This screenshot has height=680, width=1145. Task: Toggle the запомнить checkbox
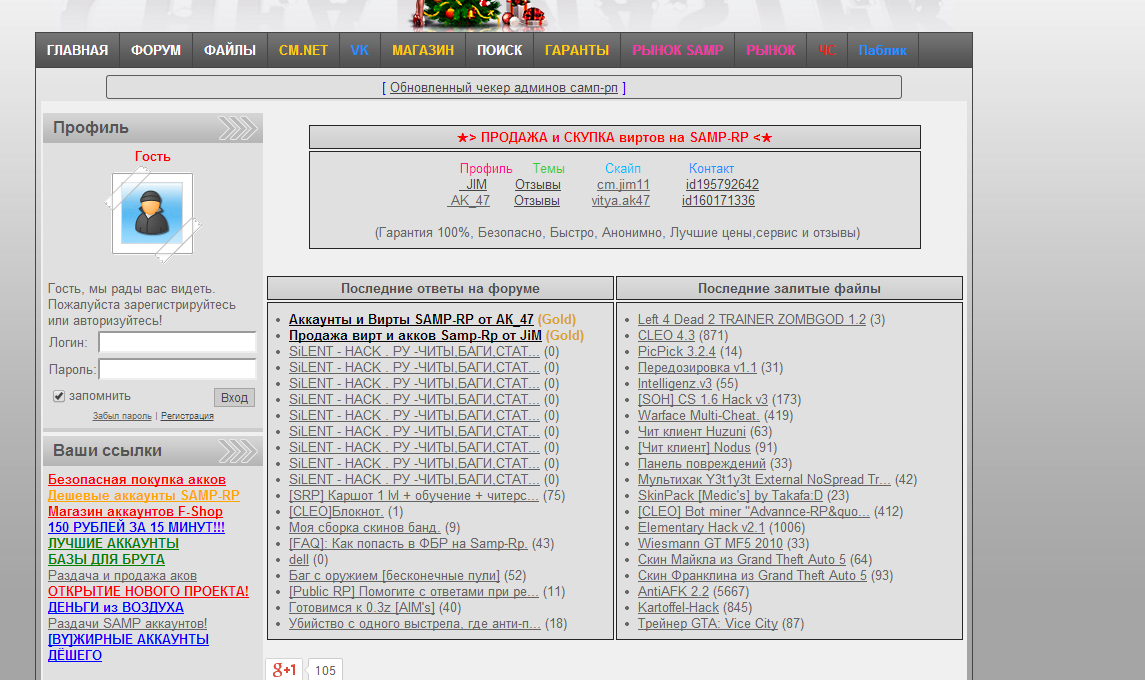coord(59,396)
